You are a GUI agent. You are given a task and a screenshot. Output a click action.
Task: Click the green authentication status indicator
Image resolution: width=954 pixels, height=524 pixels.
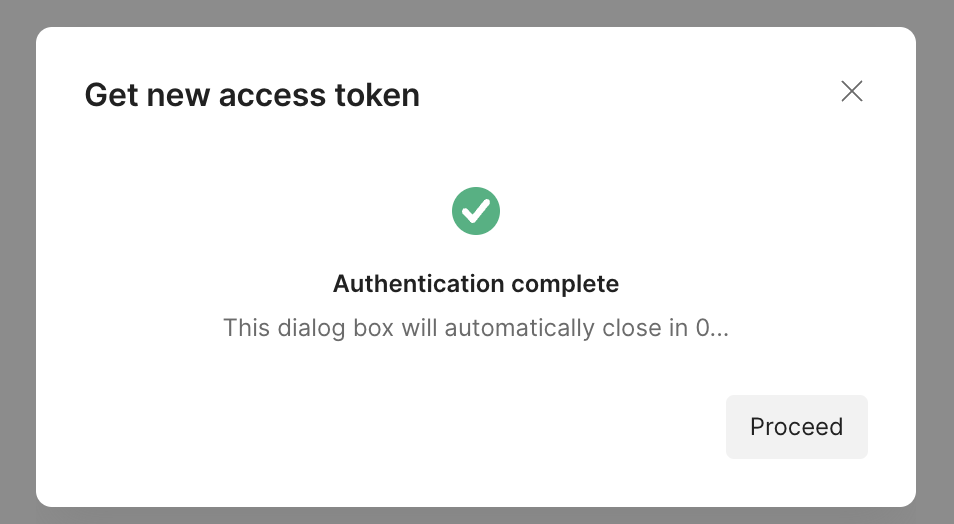pyautogui.click(x=476, y=211)
